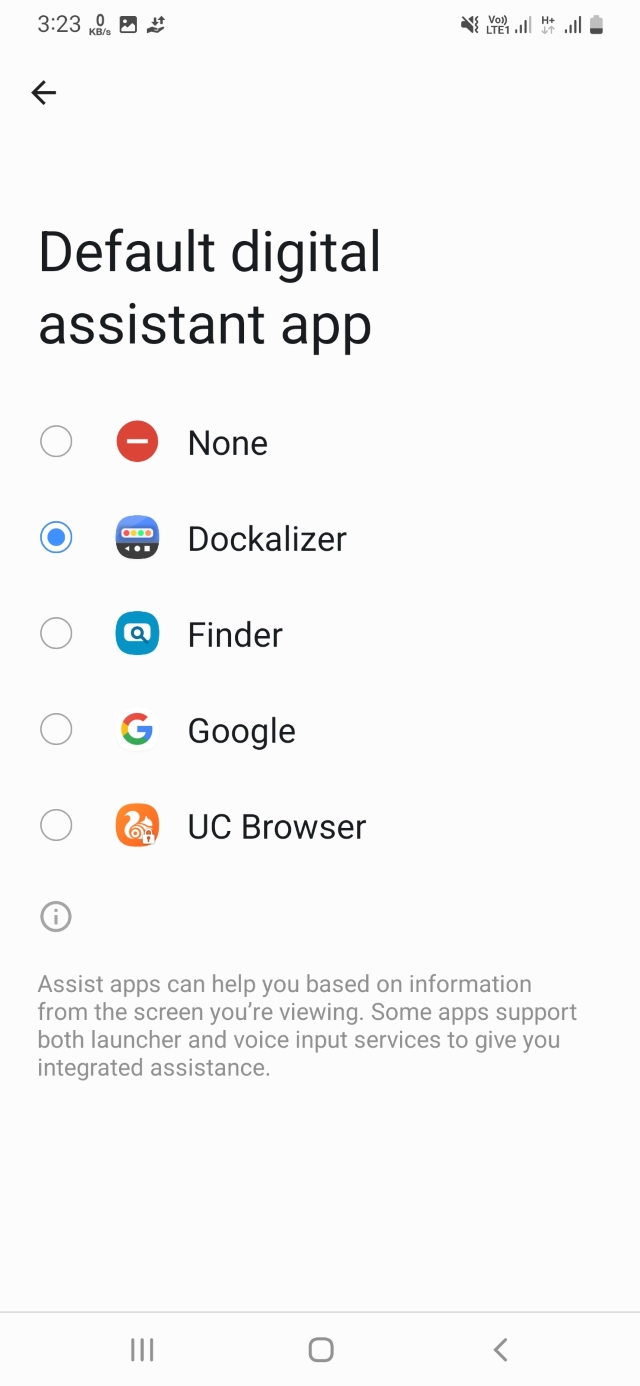Tap the back arrow at top
Screen dimensions: 640x1386
click(x=44, y=93)
